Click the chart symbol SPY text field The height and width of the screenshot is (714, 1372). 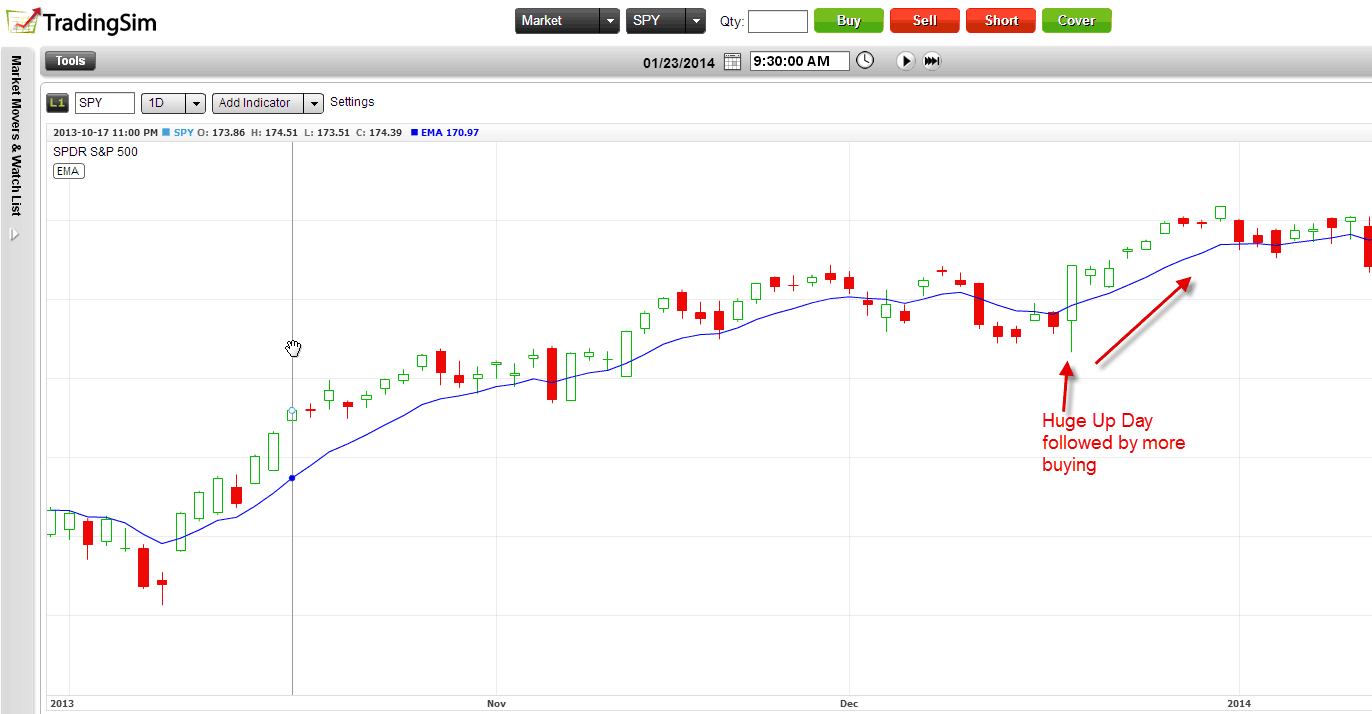click(104, 103)
